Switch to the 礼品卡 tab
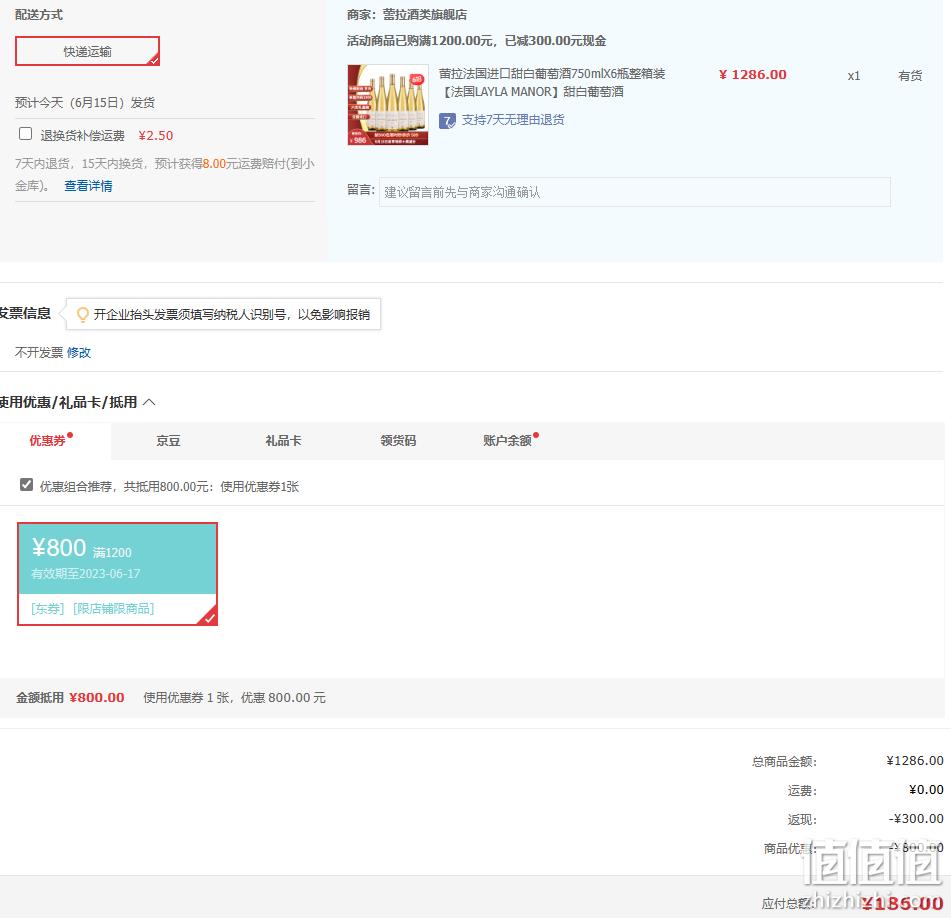Screen dimensions: 951x918 (x=283, y=441)
